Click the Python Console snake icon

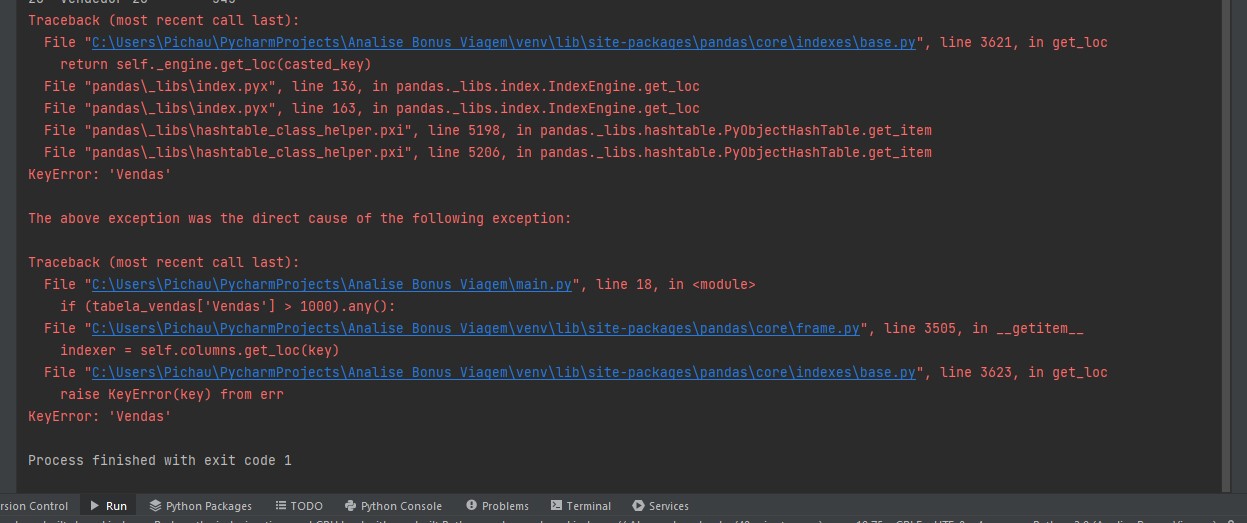point(350,506)
